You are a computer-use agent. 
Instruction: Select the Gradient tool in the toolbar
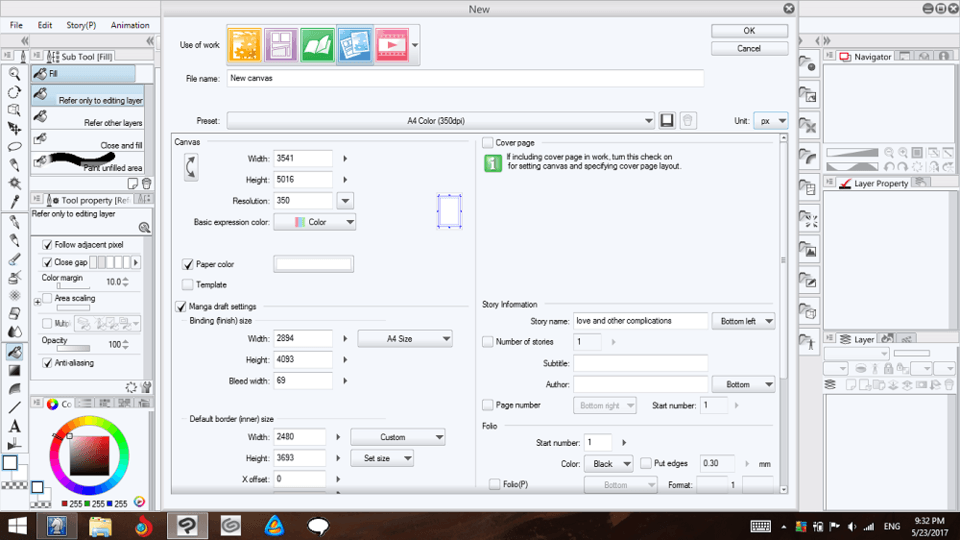(x=15, y=370)
